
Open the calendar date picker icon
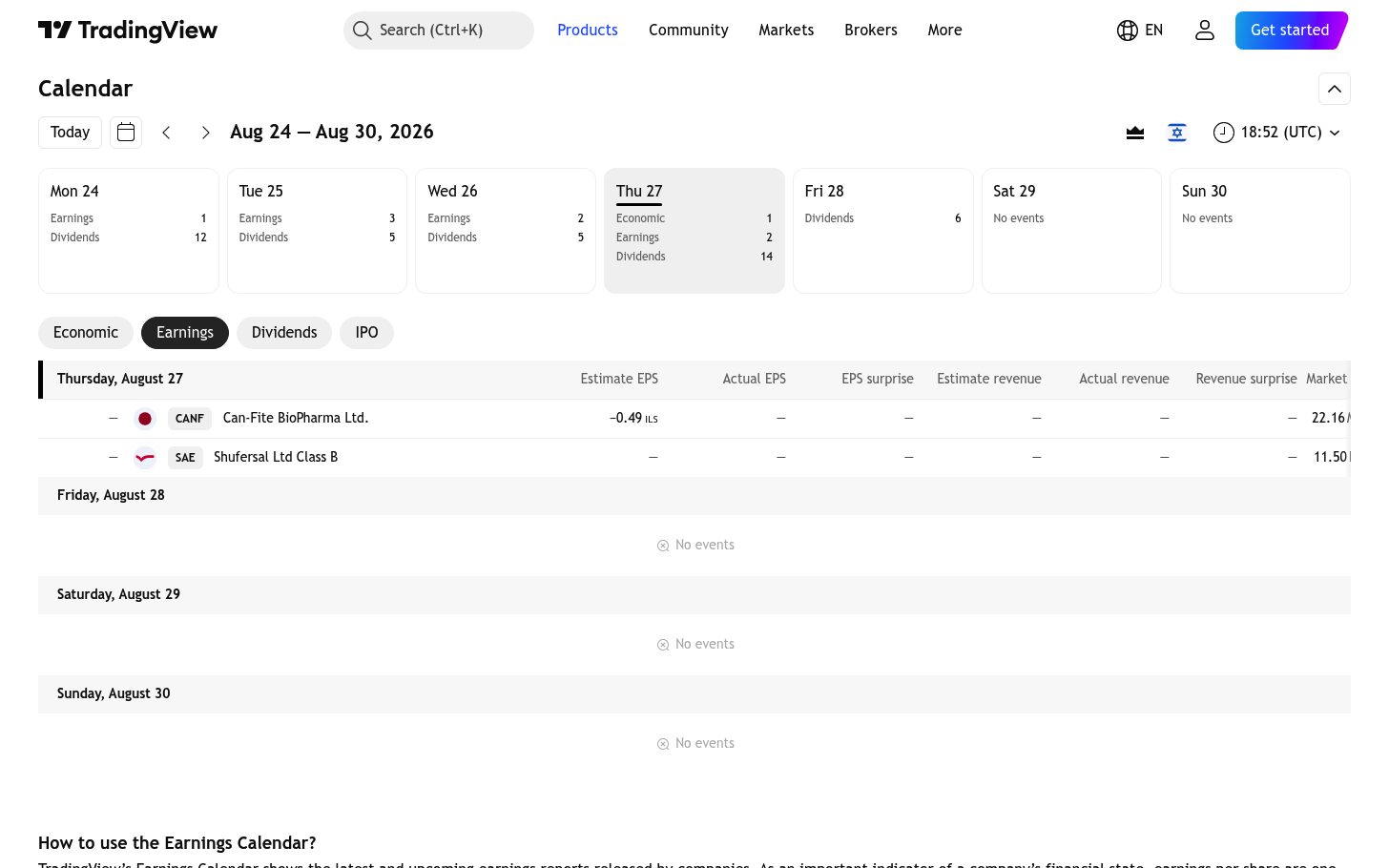pyautogui.click(x=126, y=133)
